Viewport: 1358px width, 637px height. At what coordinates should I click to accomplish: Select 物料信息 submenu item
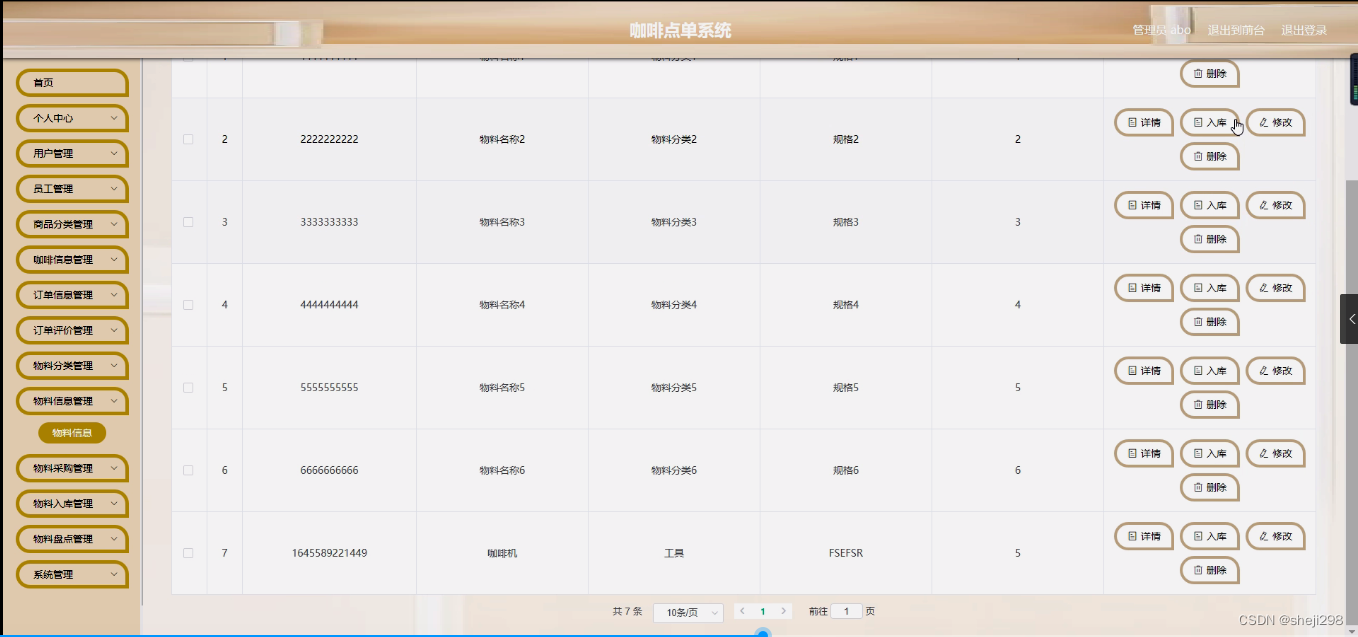pos(71,432)
